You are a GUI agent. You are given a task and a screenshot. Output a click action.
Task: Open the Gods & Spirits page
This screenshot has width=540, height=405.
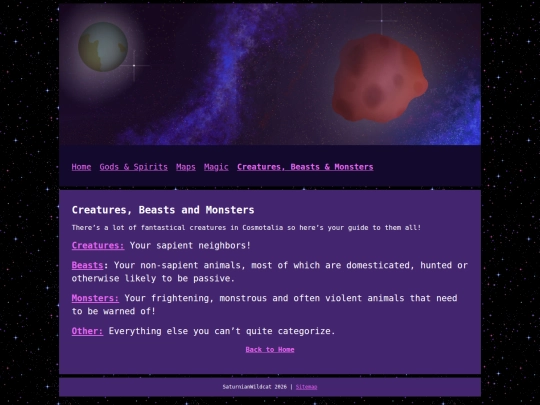point(134,167)
